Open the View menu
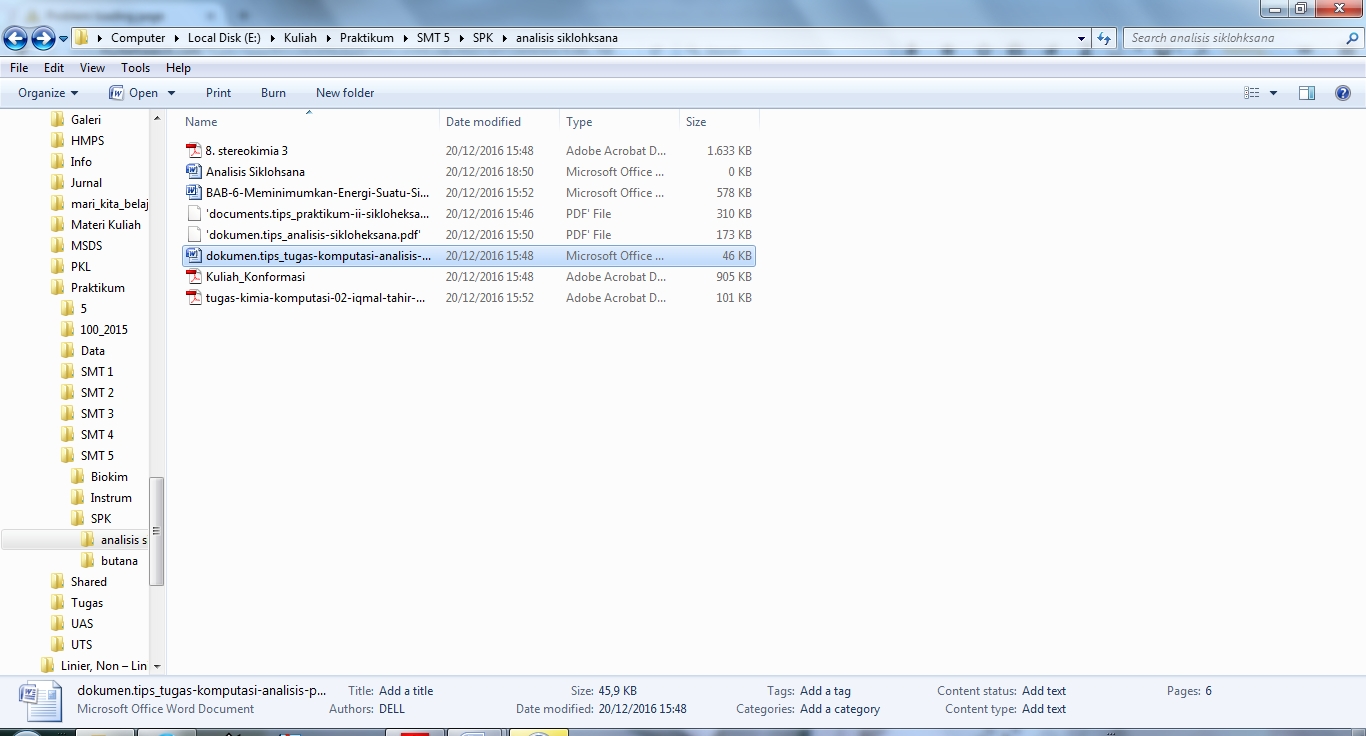1366x736 pixels. click(92, 68)
